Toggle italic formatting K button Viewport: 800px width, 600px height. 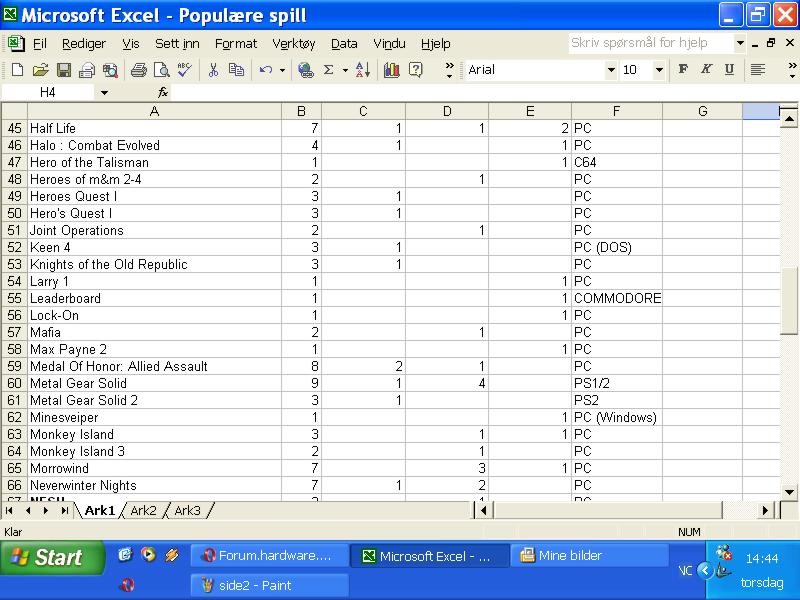706,69
